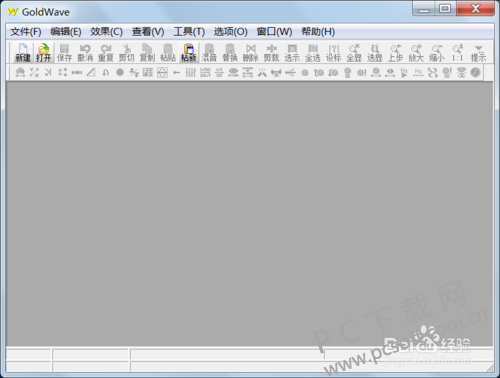Click the clock-shaped icon ending the effects toolbar
500x378 pixels.
475,72
